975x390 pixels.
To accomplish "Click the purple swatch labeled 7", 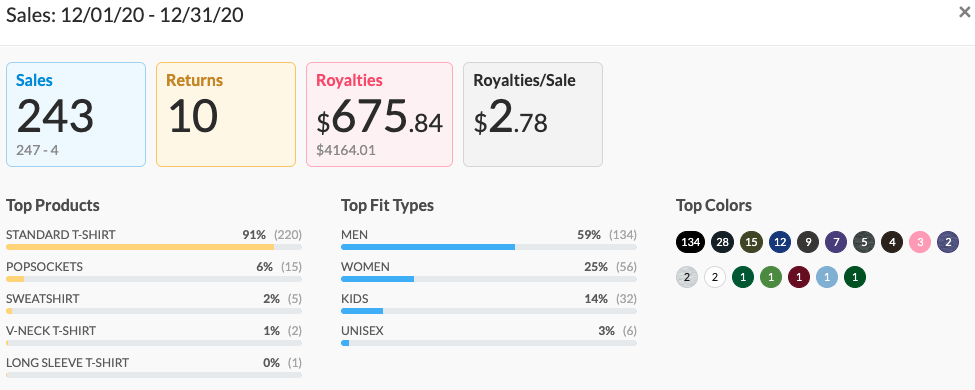I will (836, 242).
